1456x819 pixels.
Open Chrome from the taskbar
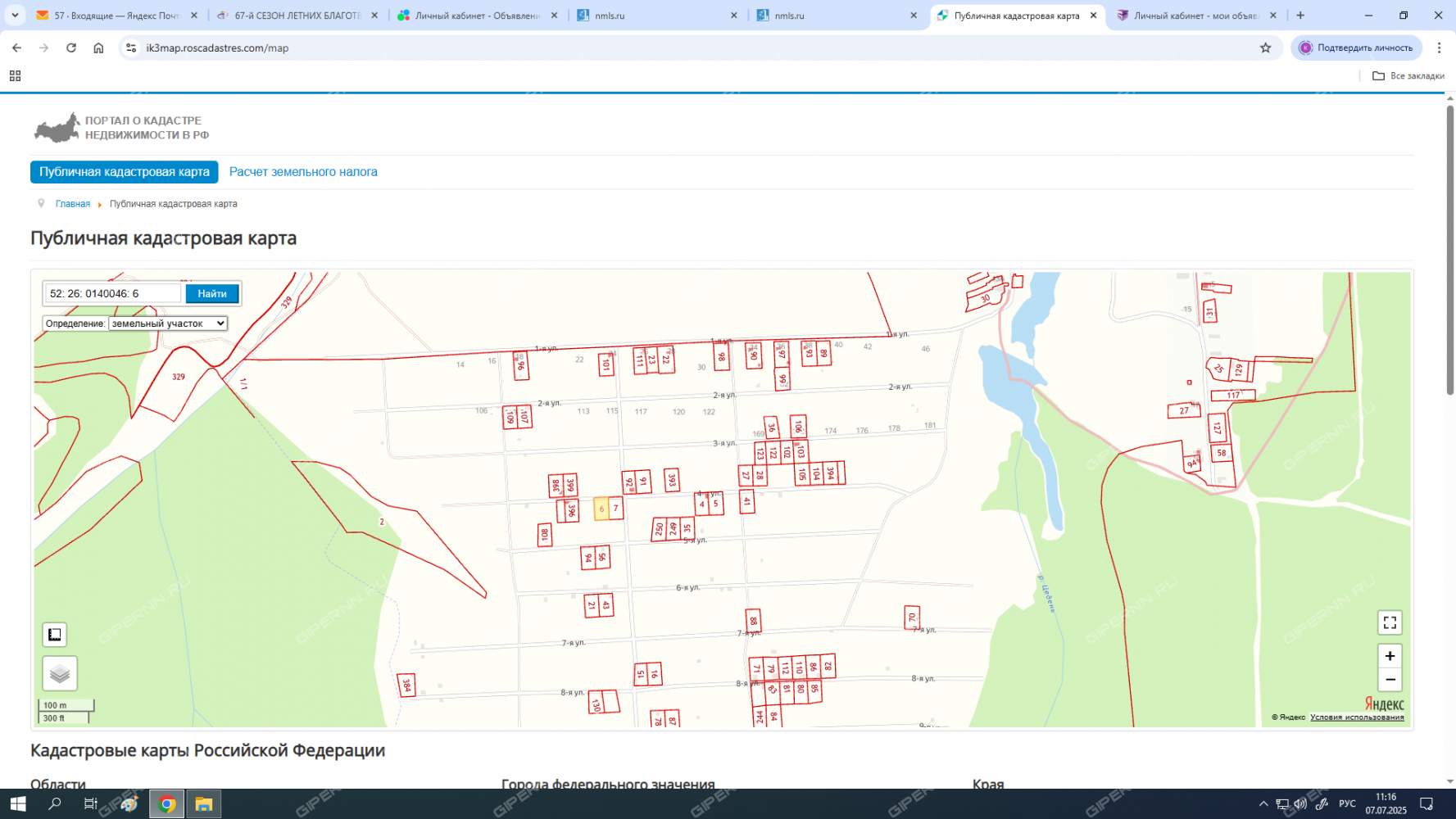tap(166, 804)
